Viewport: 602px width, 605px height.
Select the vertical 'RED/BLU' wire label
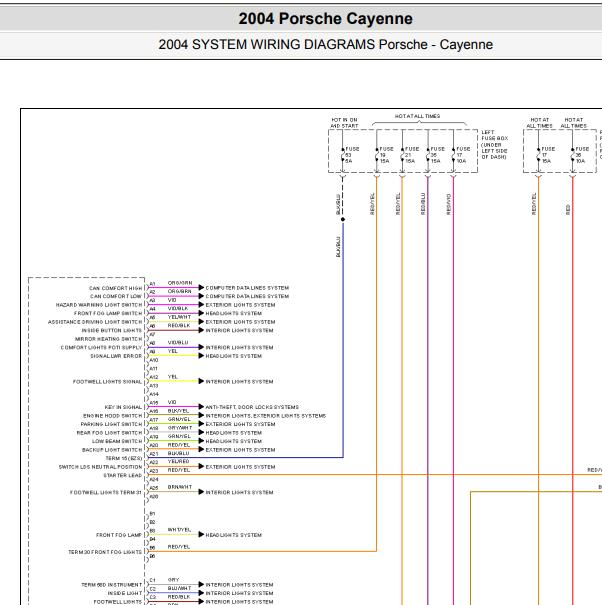pyautogui.click(x=423, y=204)
